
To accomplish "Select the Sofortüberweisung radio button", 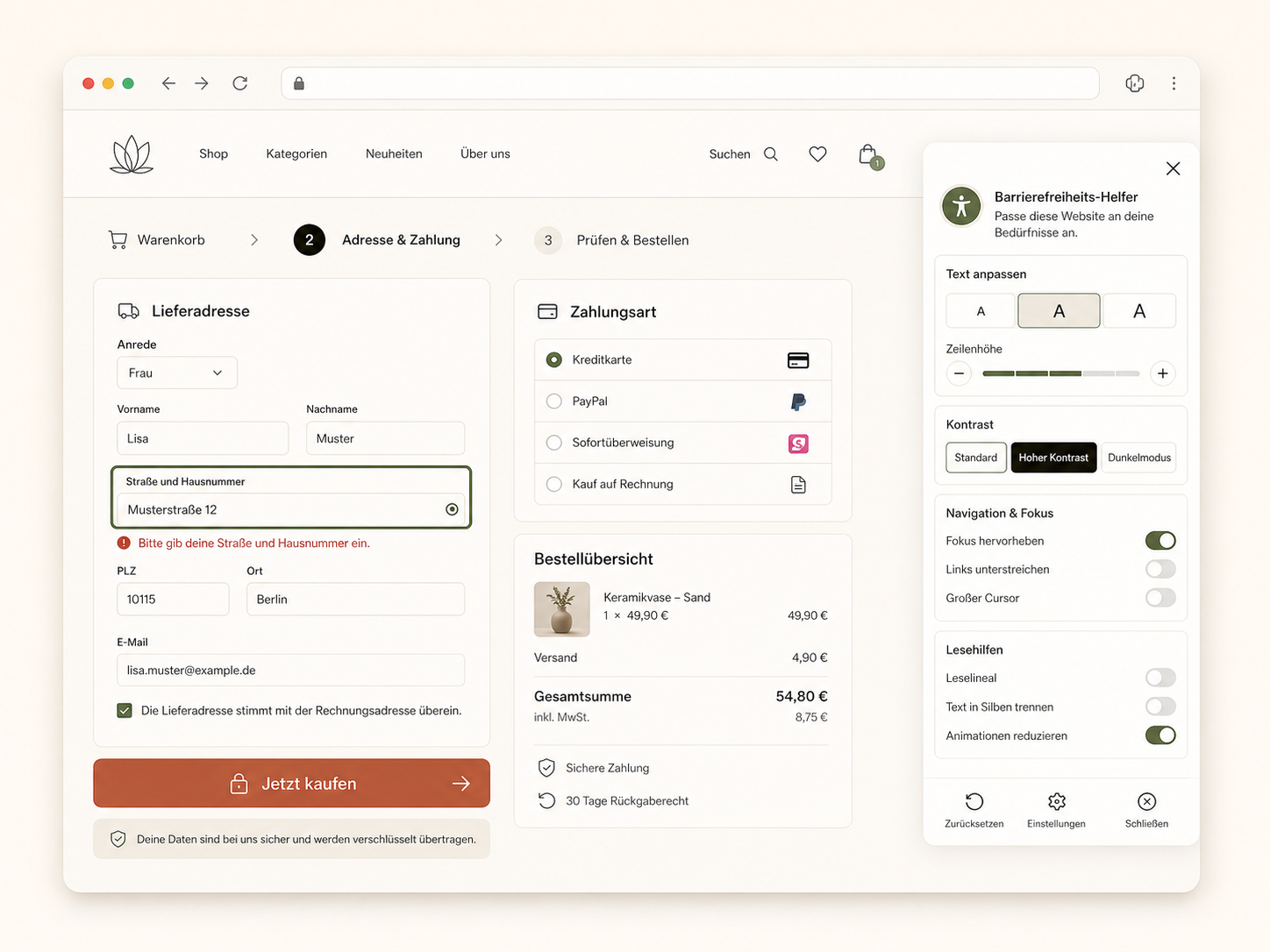I will pos(554,443).
